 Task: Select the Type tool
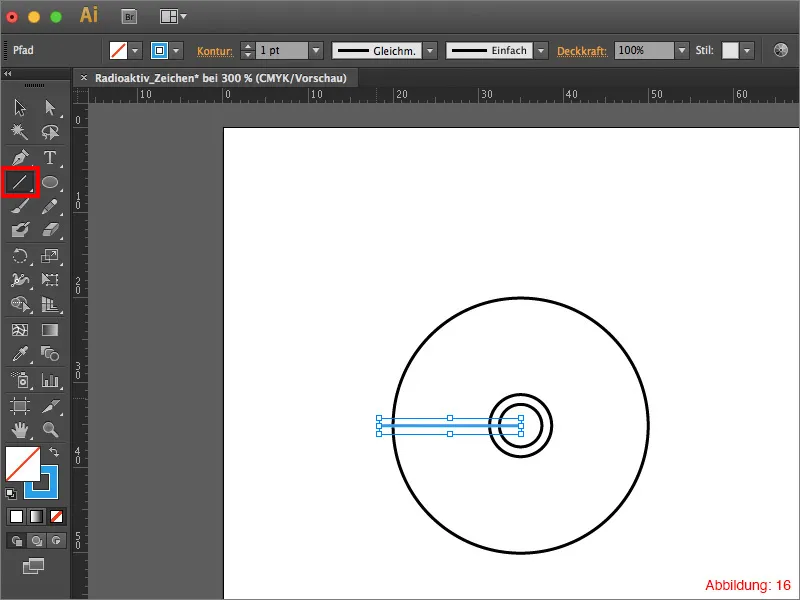(x=50, y=157)
